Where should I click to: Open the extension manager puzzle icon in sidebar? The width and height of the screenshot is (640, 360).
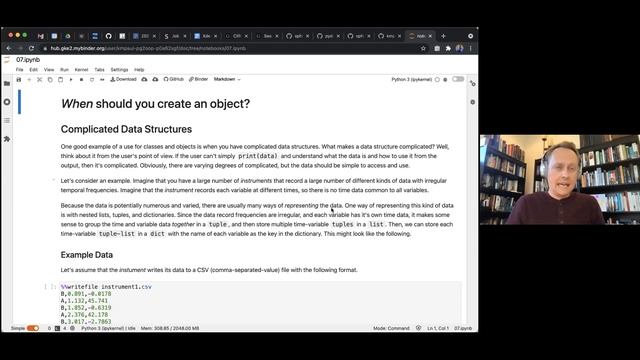click(x=7, y=139)
